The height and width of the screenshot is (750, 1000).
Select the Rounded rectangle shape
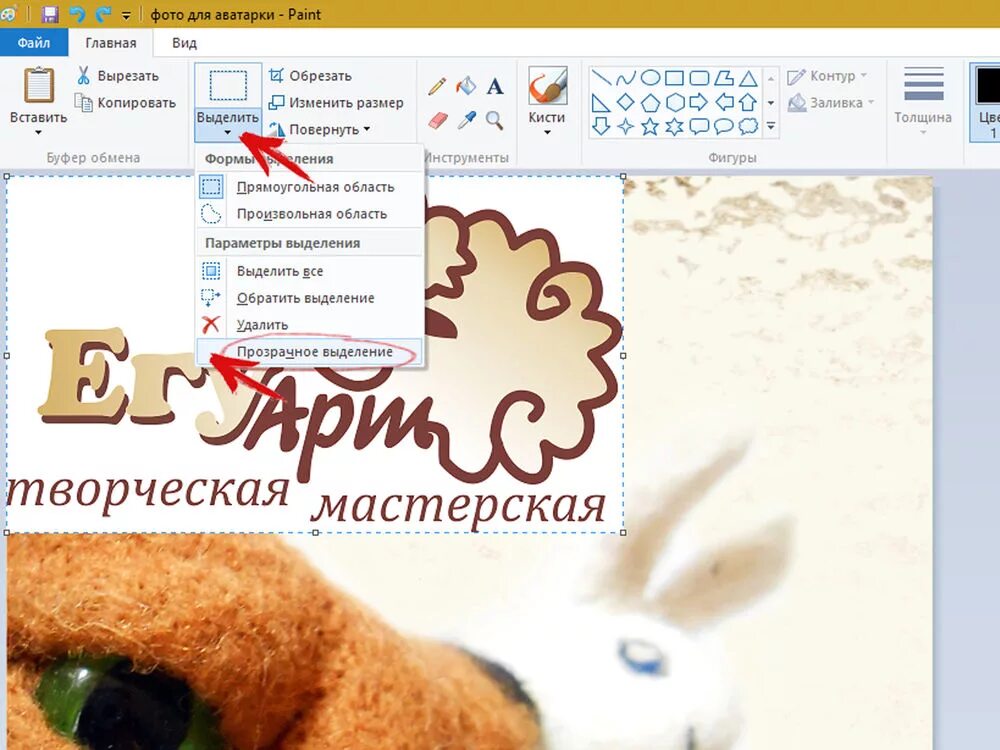click(x=699, y=78)
